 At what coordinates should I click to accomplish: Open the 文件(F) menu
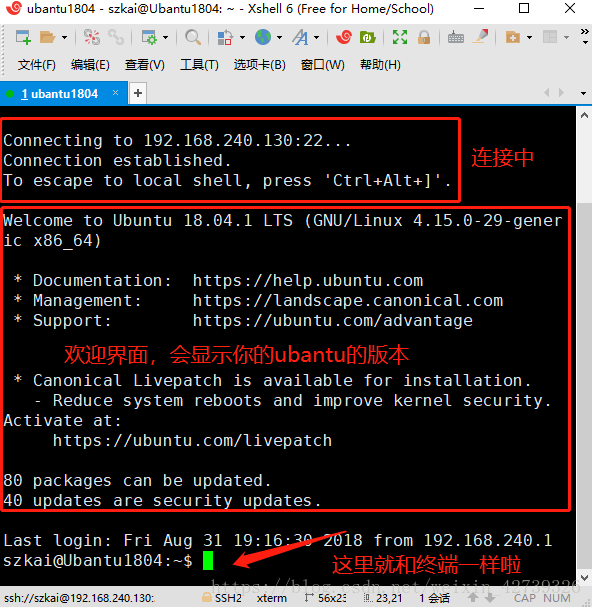point(36,65)
